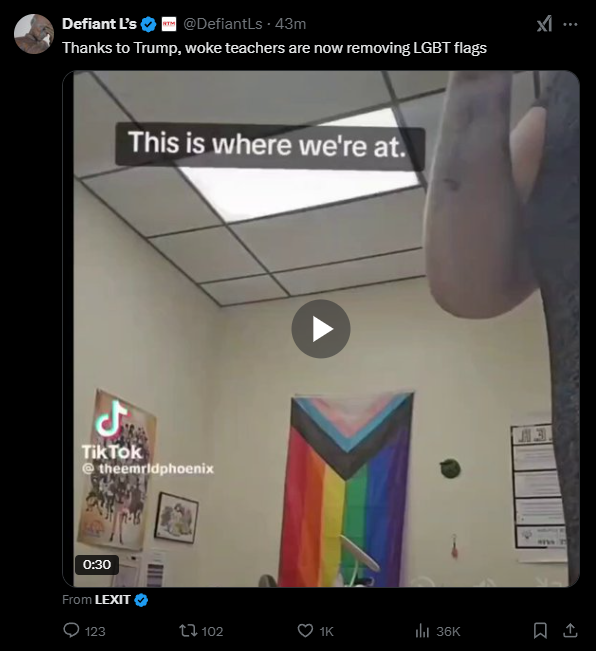Click the post text about LGBT flags
596x651 pixels.
(x=274, y=48)
